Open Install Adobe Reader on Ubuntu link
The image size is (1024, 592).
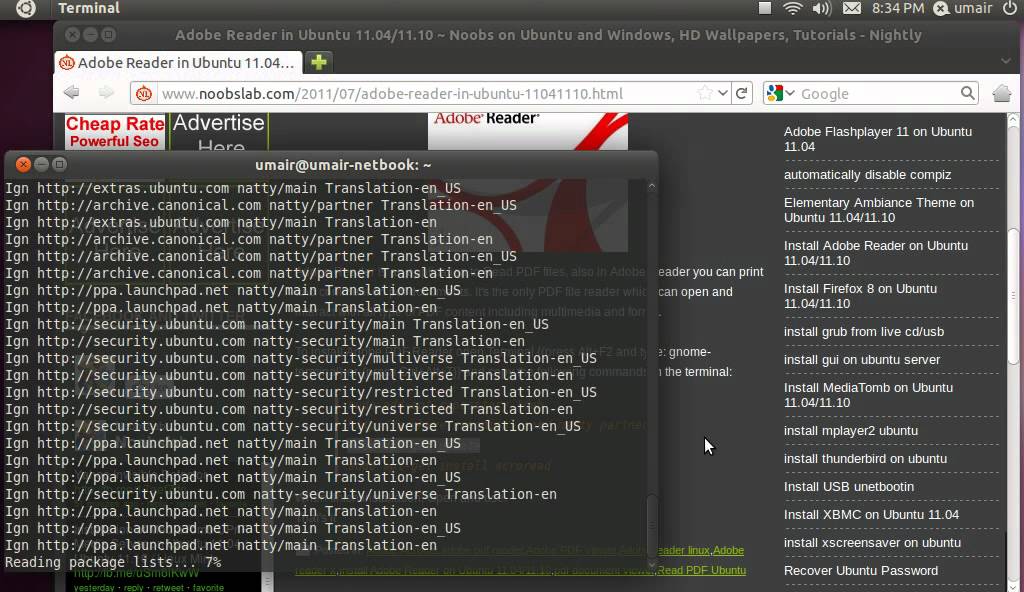[x=876, y=253]
